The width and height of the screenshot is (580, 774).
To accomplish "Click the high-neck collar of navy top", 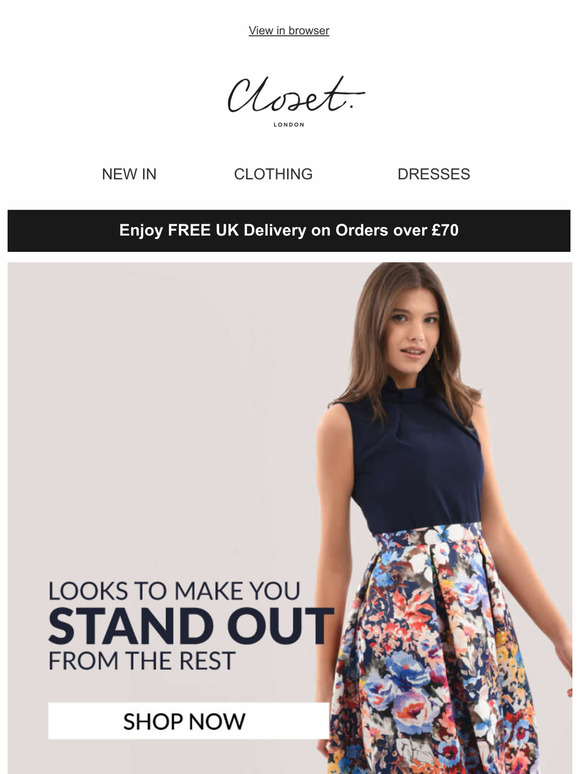I will pyautogui.click(x=404, y=391).
